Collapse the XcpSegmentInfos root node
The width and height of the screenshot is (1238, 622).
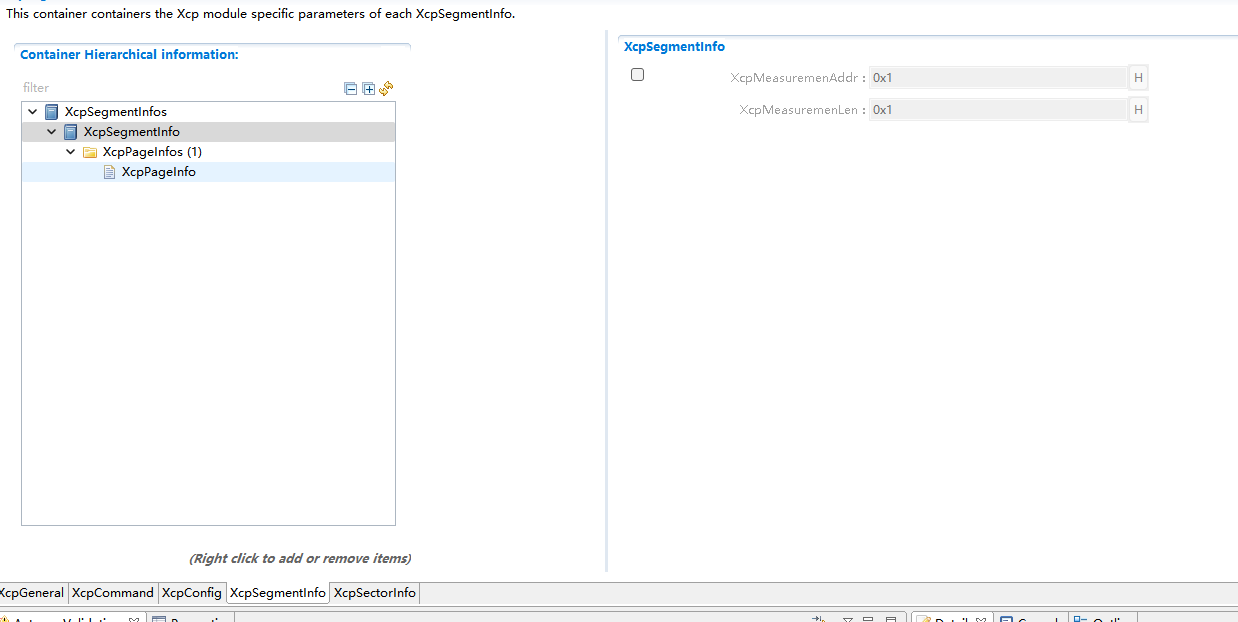coord(33,112)
